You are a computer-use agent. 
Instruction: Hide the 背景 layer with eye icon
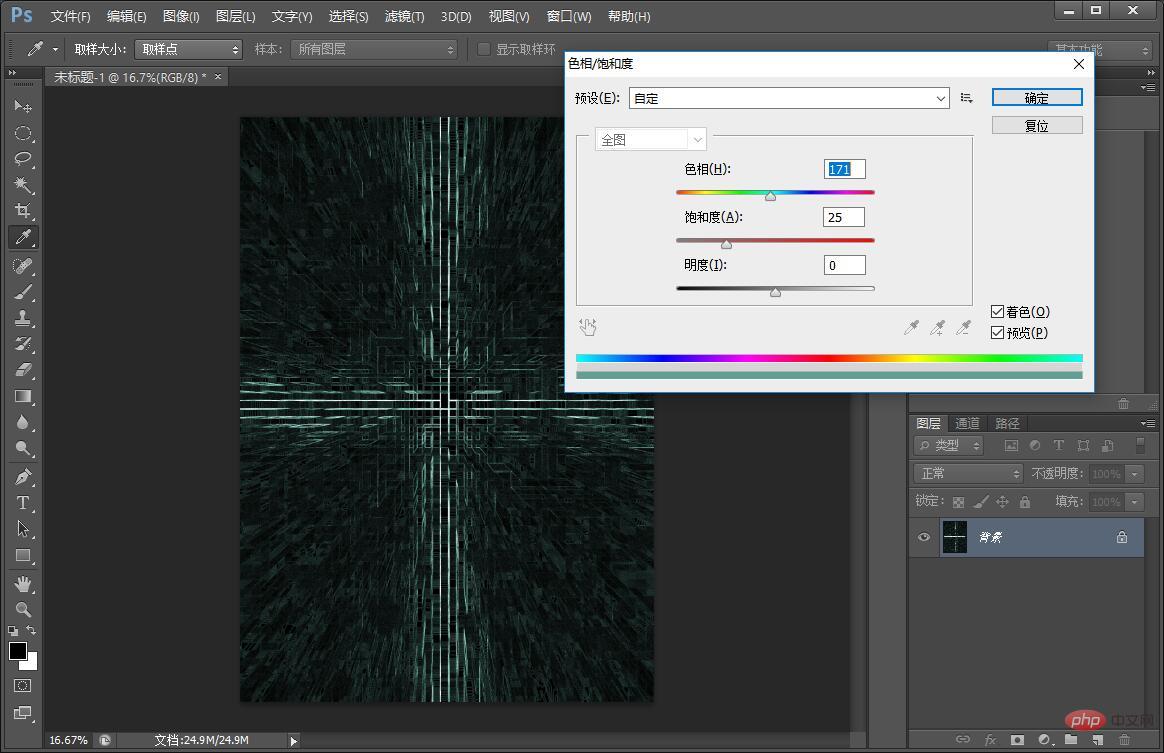[x=924, y=537]
